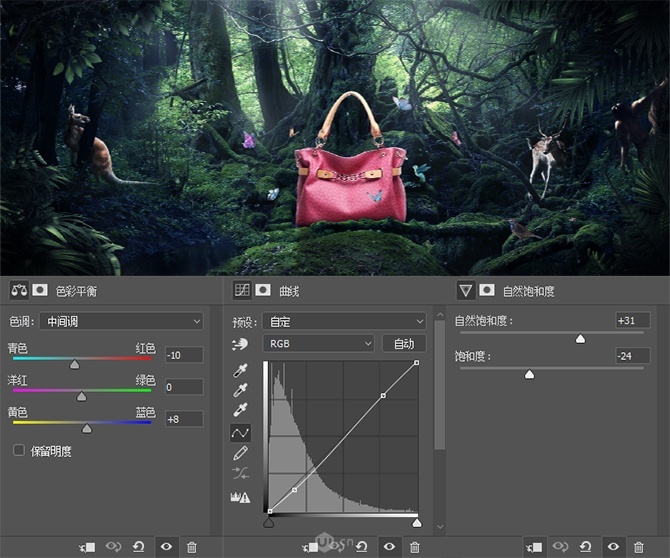The image size is (670, 558).
Task: Click the cyan-red slider handle
Action: point(75,364)
